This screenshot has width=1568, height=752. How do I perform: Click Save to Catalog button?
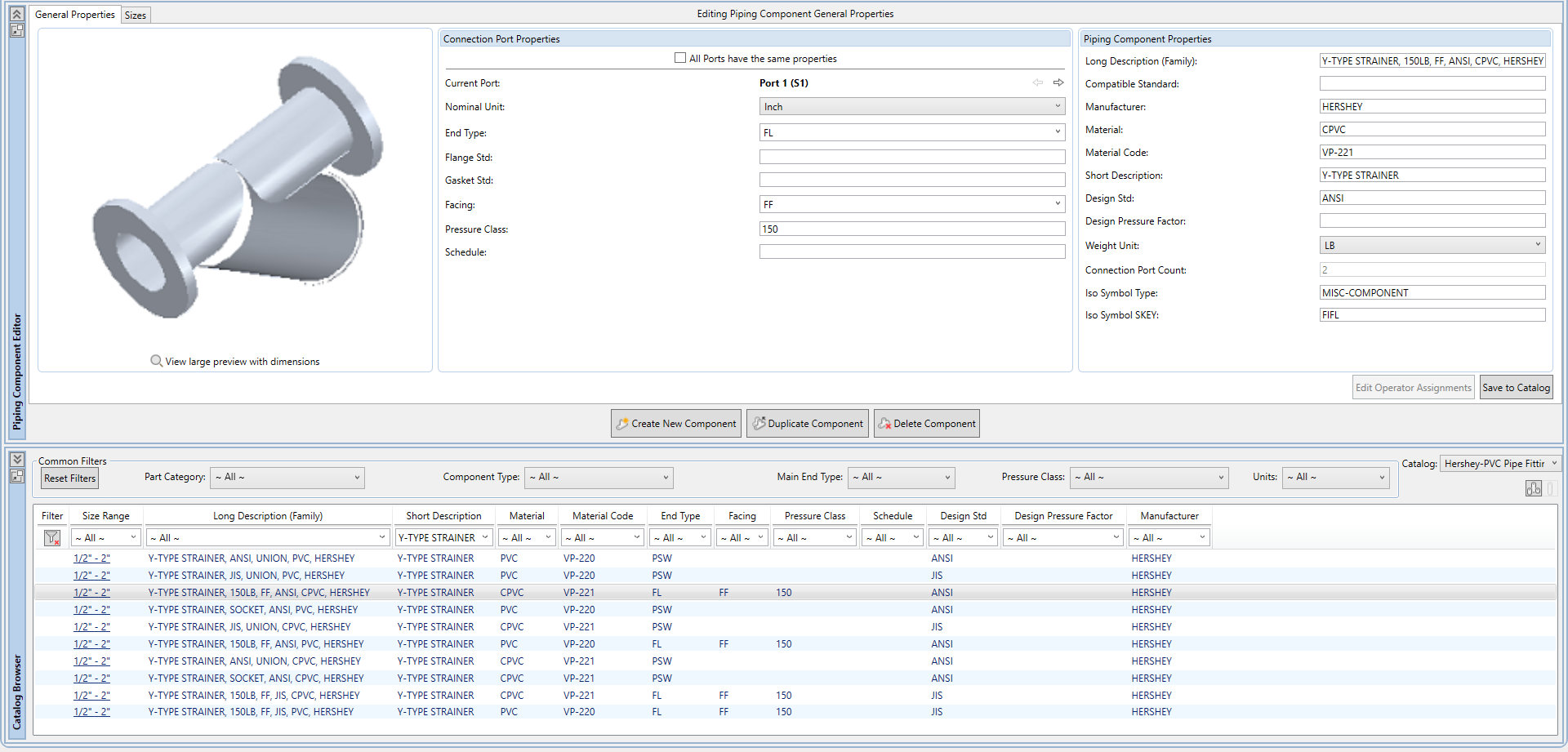click(x=1516, y=388)
